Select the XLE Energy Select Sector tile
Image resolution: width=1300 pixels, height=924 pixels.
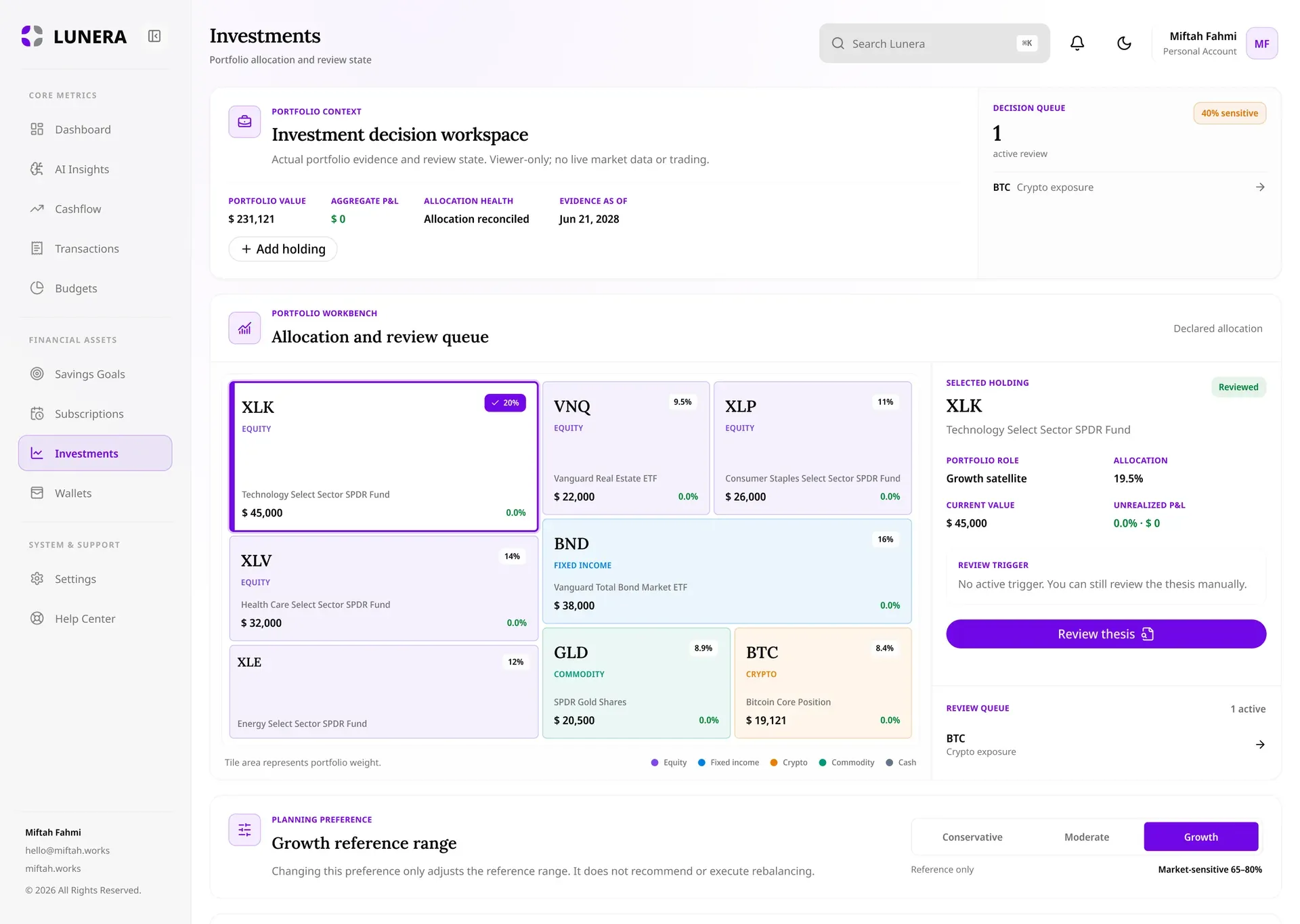click(x=384, y=692)
